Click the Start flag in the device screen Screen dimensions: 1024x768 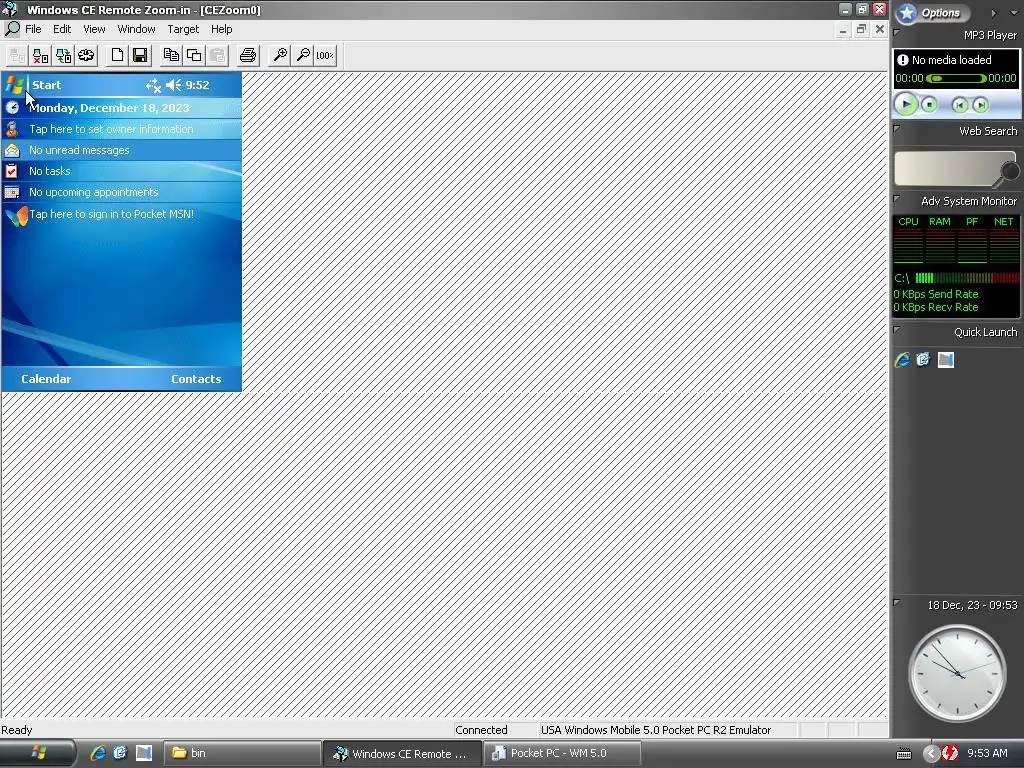tap(15, 85)
